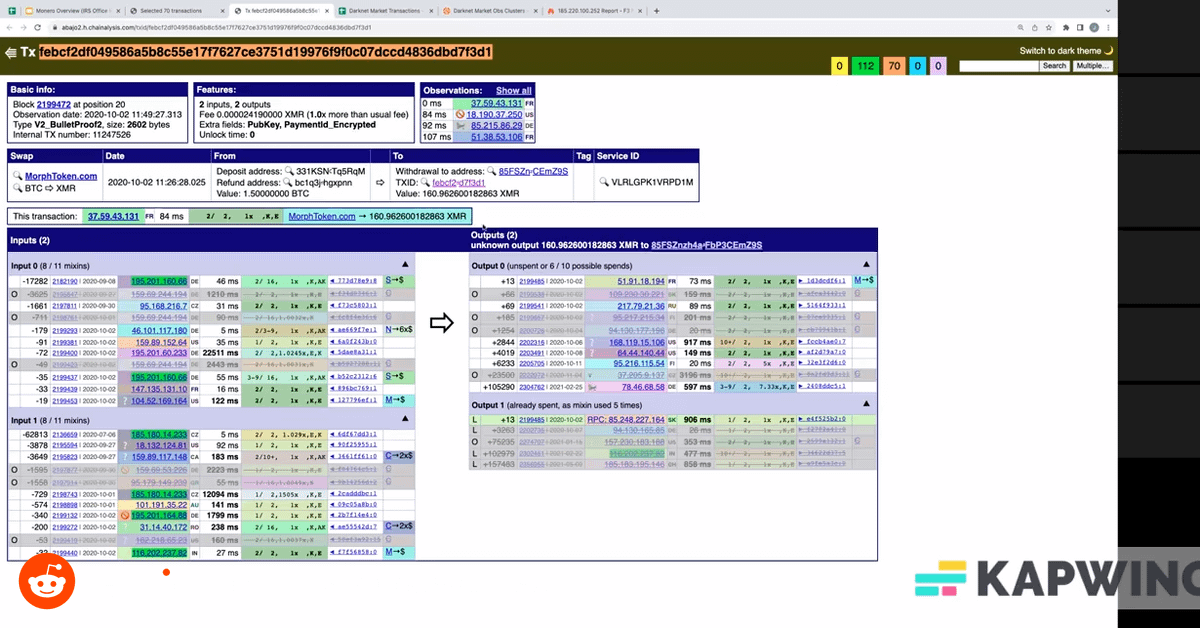
Task: Toggle the green 112 counter filter box
Action: pyautogui.click(x=866, y=67)
